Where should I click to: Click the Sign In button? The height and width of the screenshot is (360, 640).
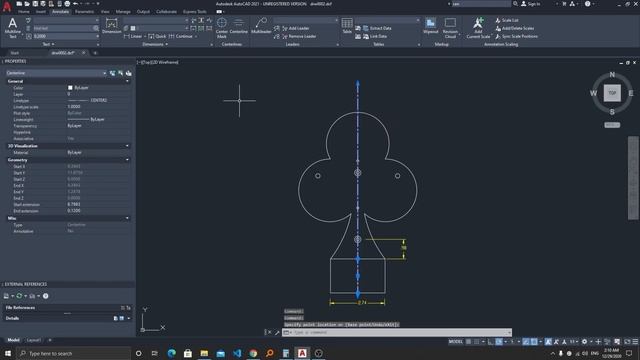tap(531, 4)
